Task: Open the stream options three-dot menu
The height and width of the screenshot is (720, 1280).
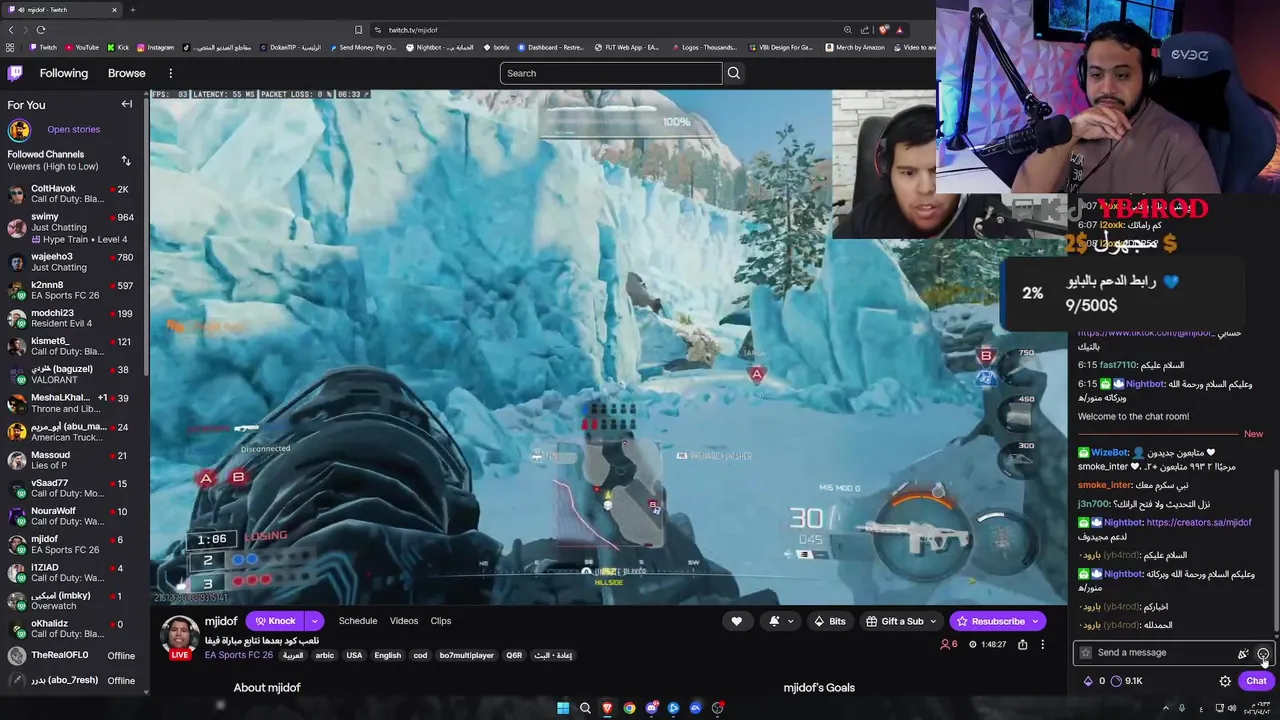Action: point(1042,645)
